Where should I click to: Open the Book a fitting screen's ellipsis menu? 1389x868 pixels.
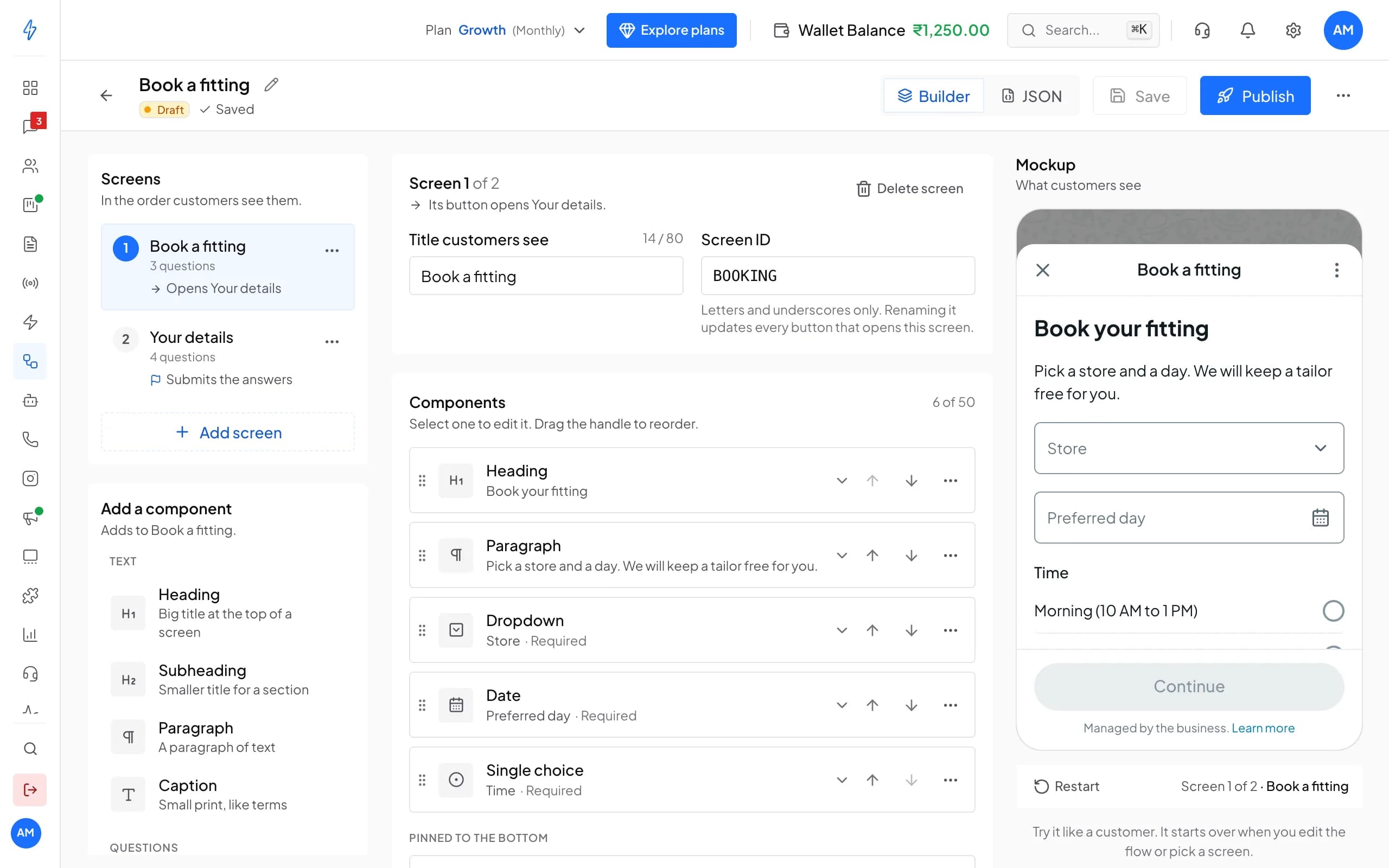point(332,250)
